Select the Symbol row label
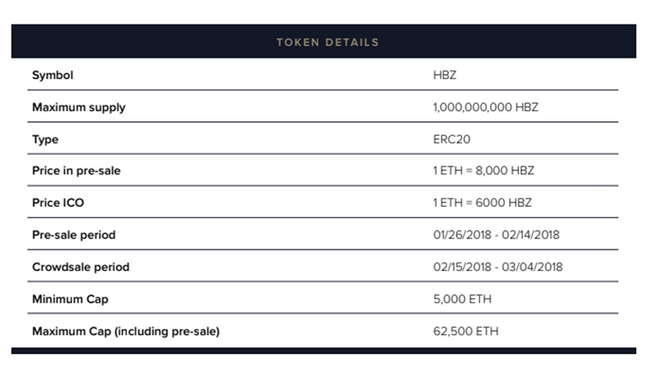The width and height of the screenshot is (671, 380). click(x=53, y=75)
